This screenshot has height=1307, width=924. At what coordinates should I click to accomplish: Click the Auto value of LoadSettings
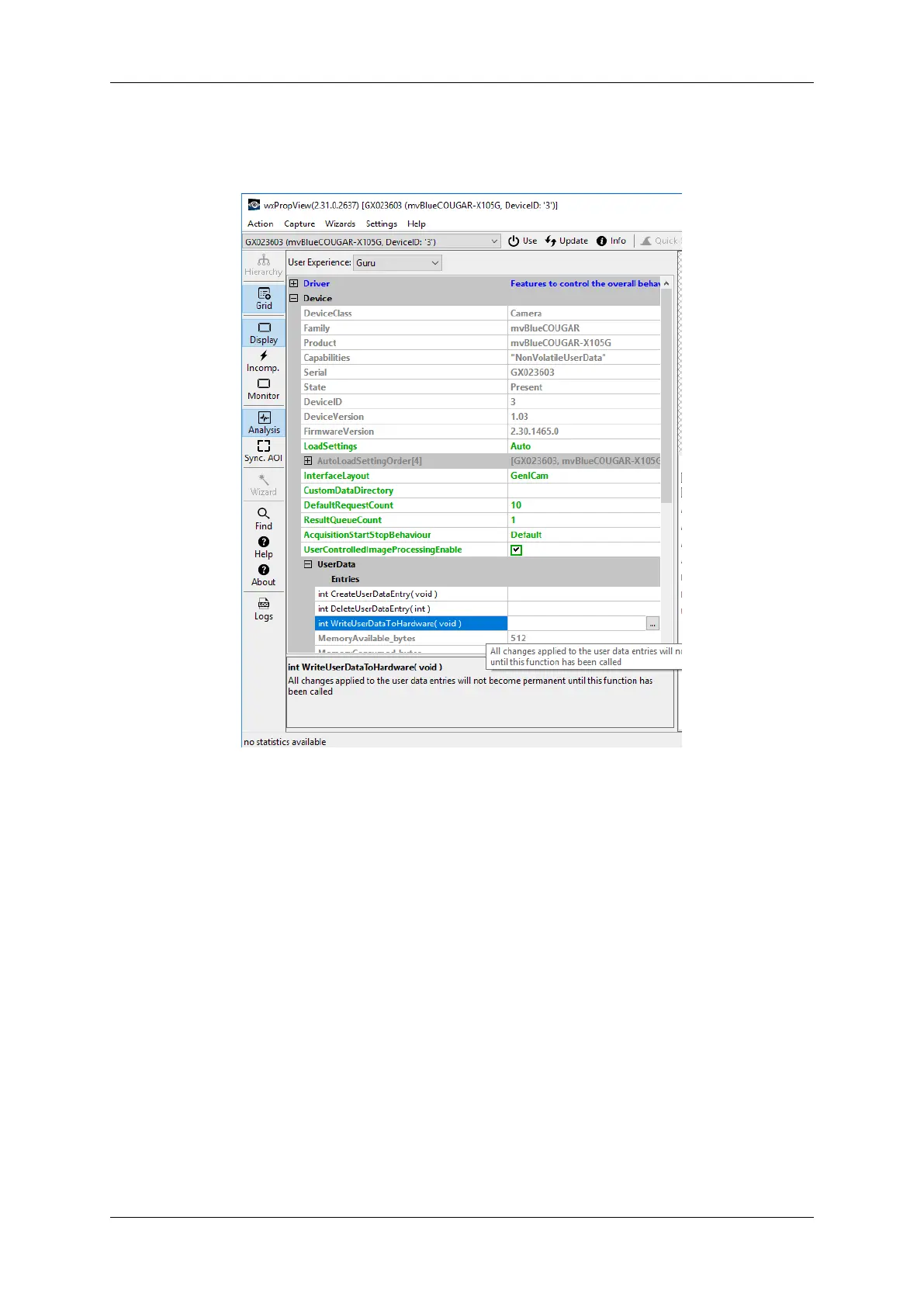521,446
